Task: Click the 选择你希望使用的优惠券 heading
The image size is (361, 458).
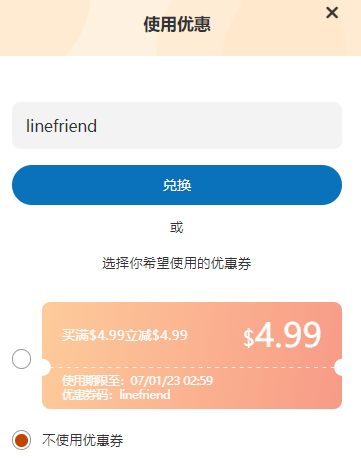Action: coord(177,263)
